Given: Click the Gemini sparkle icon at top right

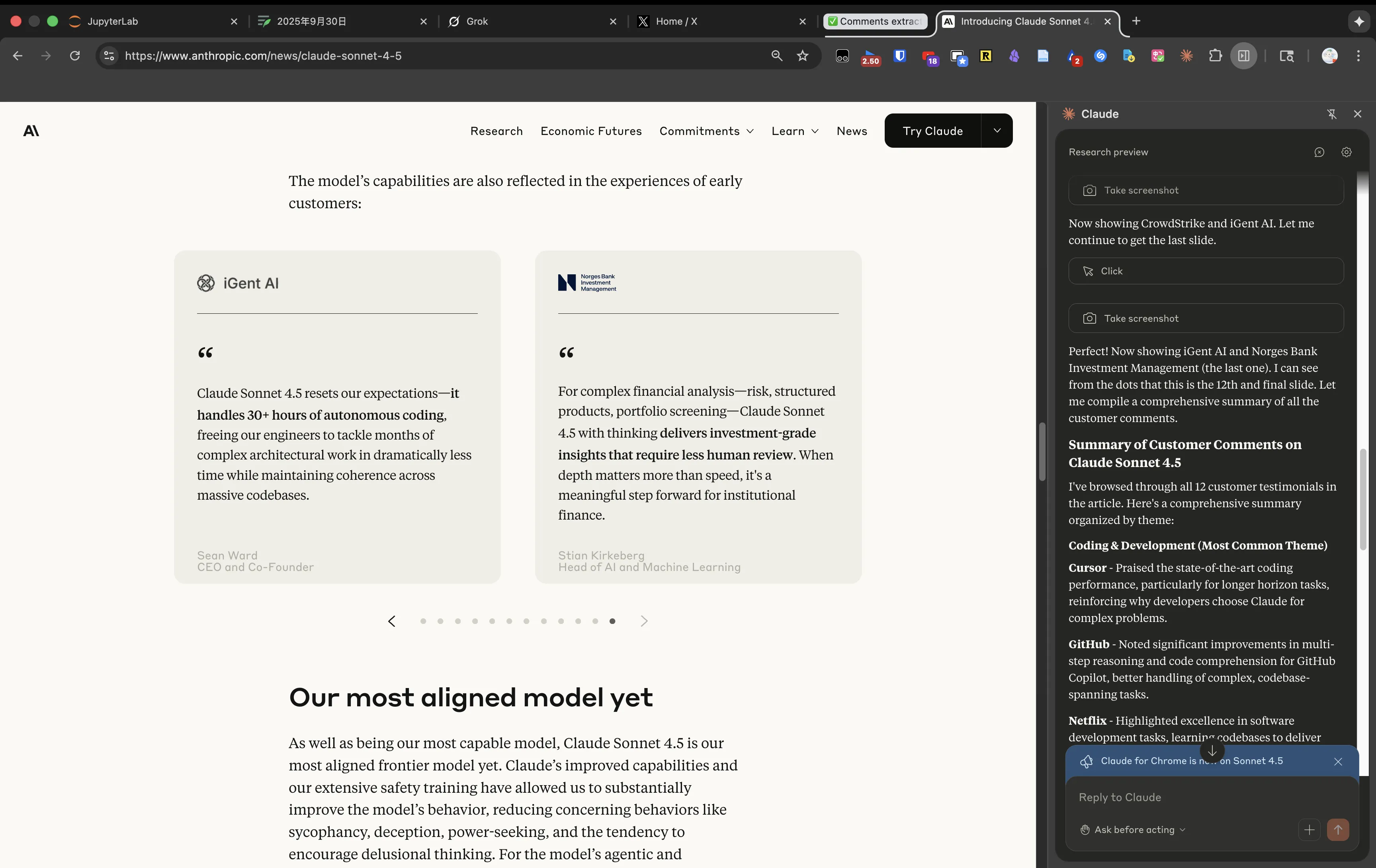Looking at the screenshot, I should (1359, 21).
